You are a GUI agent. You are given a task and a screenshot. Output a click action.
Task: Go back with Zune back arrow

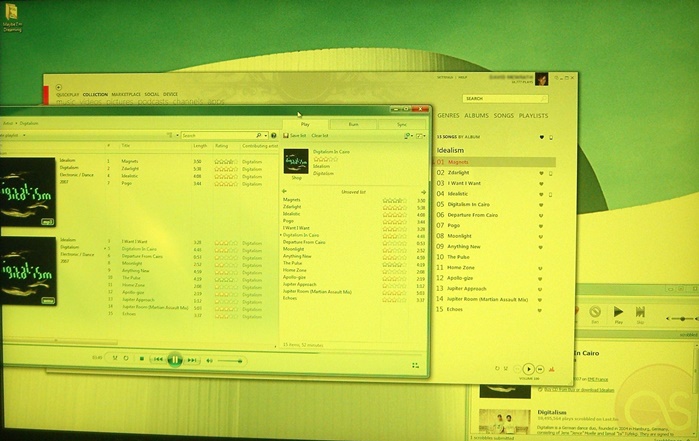pos(58,87)
